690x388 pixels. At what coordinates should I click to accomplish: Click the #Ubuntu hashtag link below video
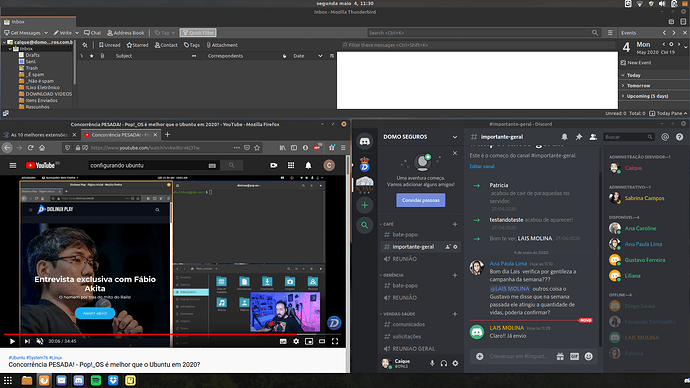pyautogui.click(x=17, y=358)
